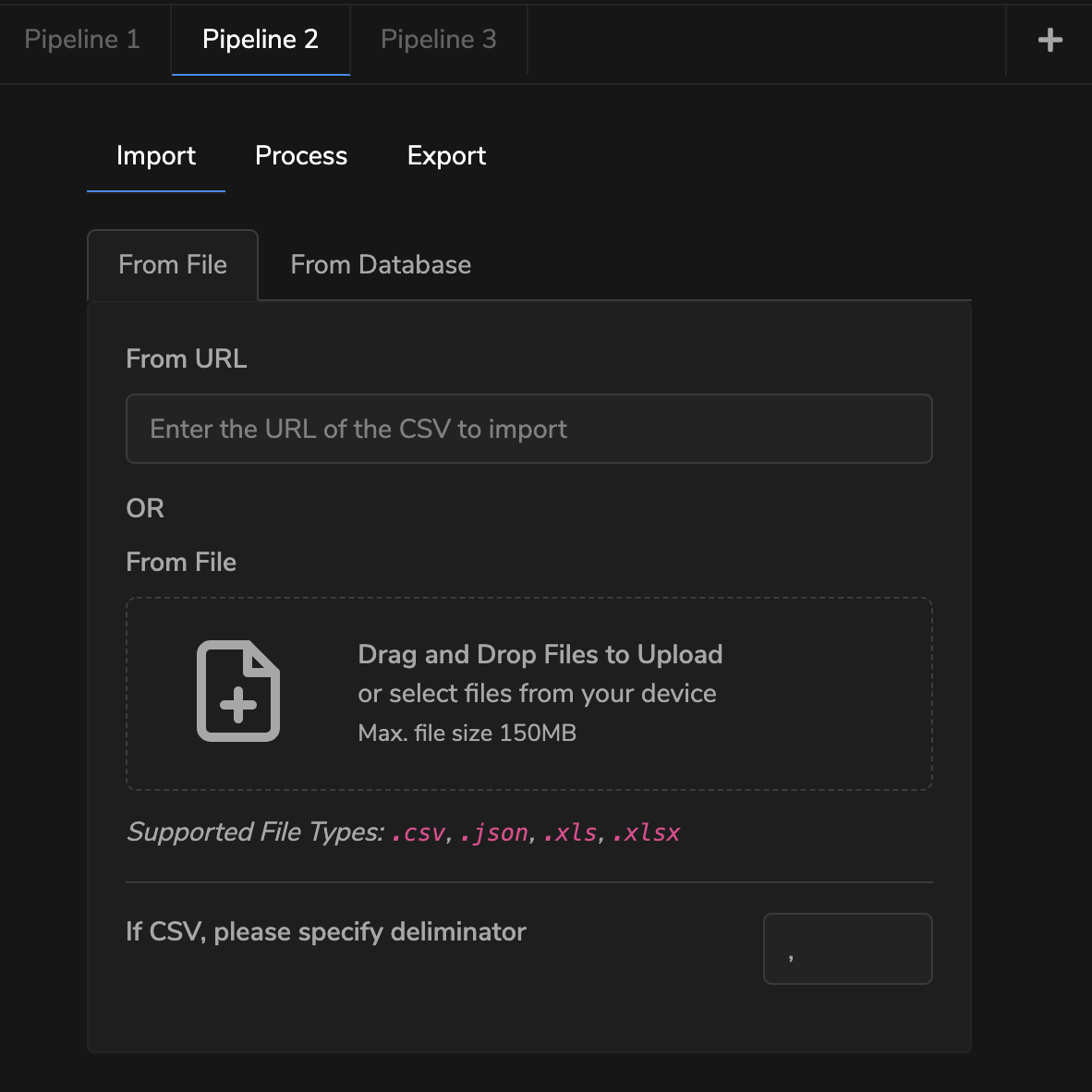Select the .xlsx supported file type
This screenshot has width=1092, height=1092.
tap(646, 832)
